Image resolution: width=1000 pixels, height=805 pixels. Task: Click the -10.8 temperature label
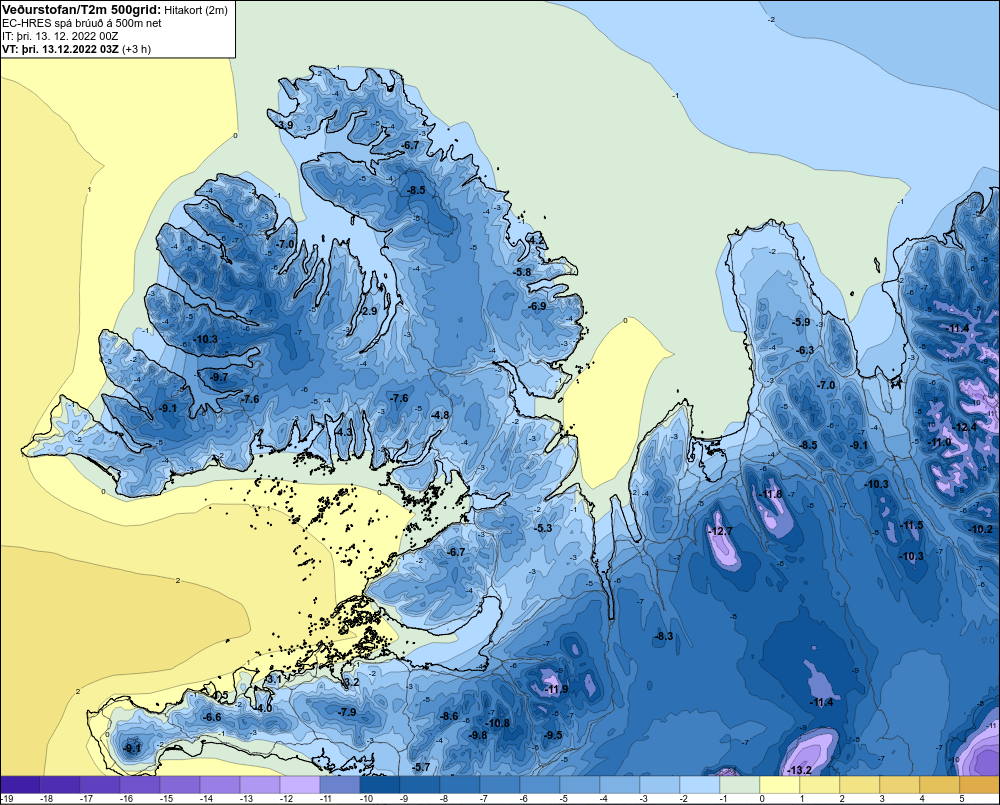497,723
